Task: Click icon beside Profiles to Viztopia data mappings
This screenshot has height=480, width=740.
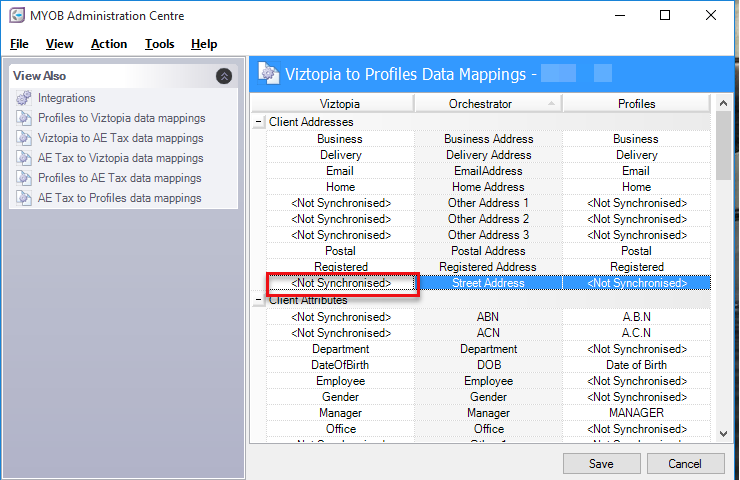Action: pyautogui.click(x=24, y=118)
